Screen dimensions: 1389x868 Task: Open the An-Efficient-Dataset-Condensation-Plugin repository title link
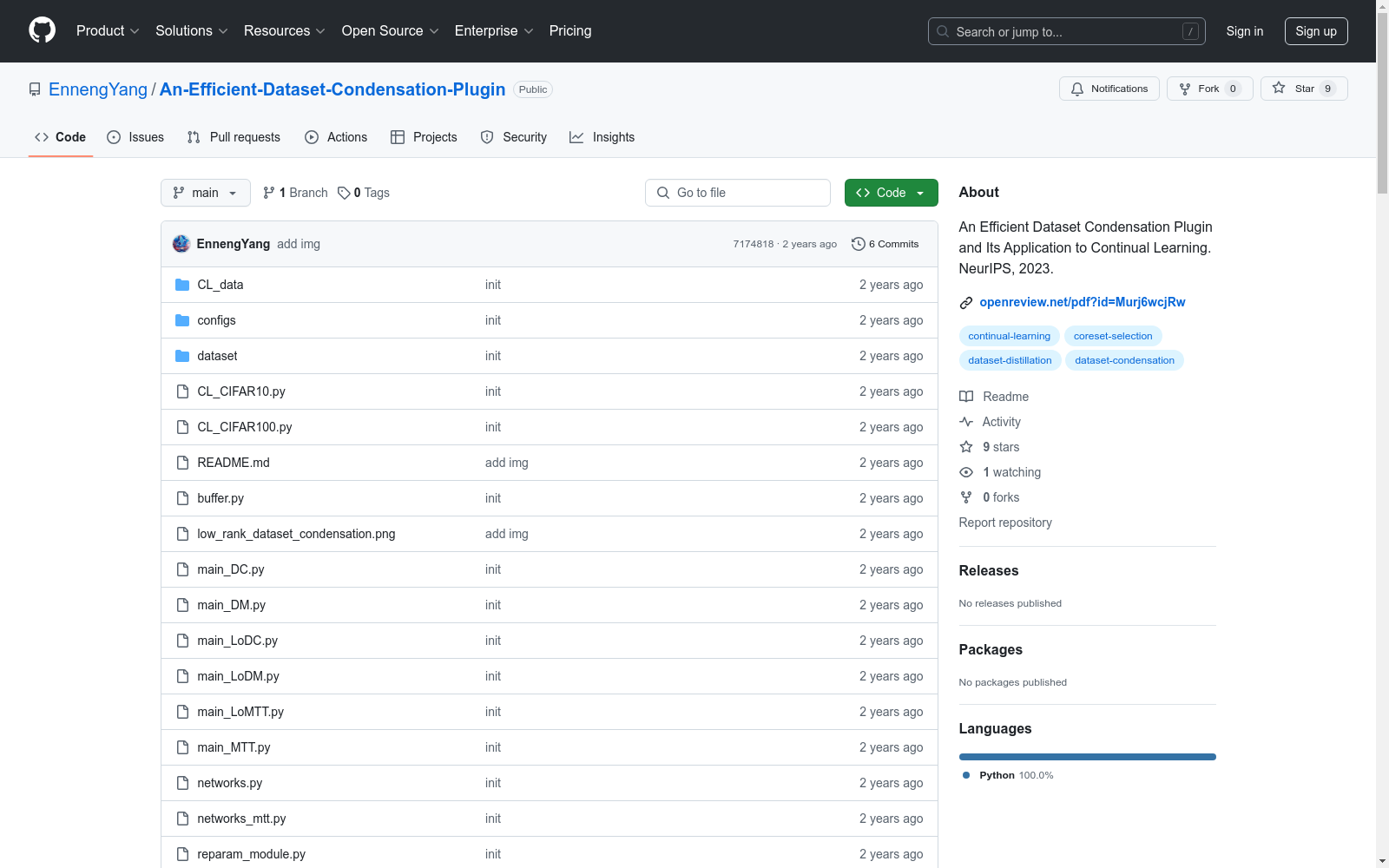pos(332,89)
